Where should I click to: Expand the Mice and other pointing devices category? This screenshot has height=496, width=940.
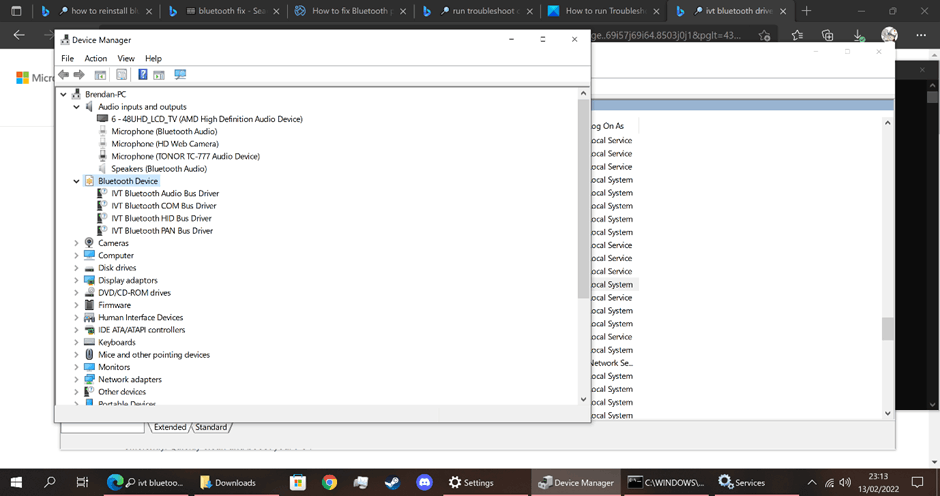tap(76, 354)
